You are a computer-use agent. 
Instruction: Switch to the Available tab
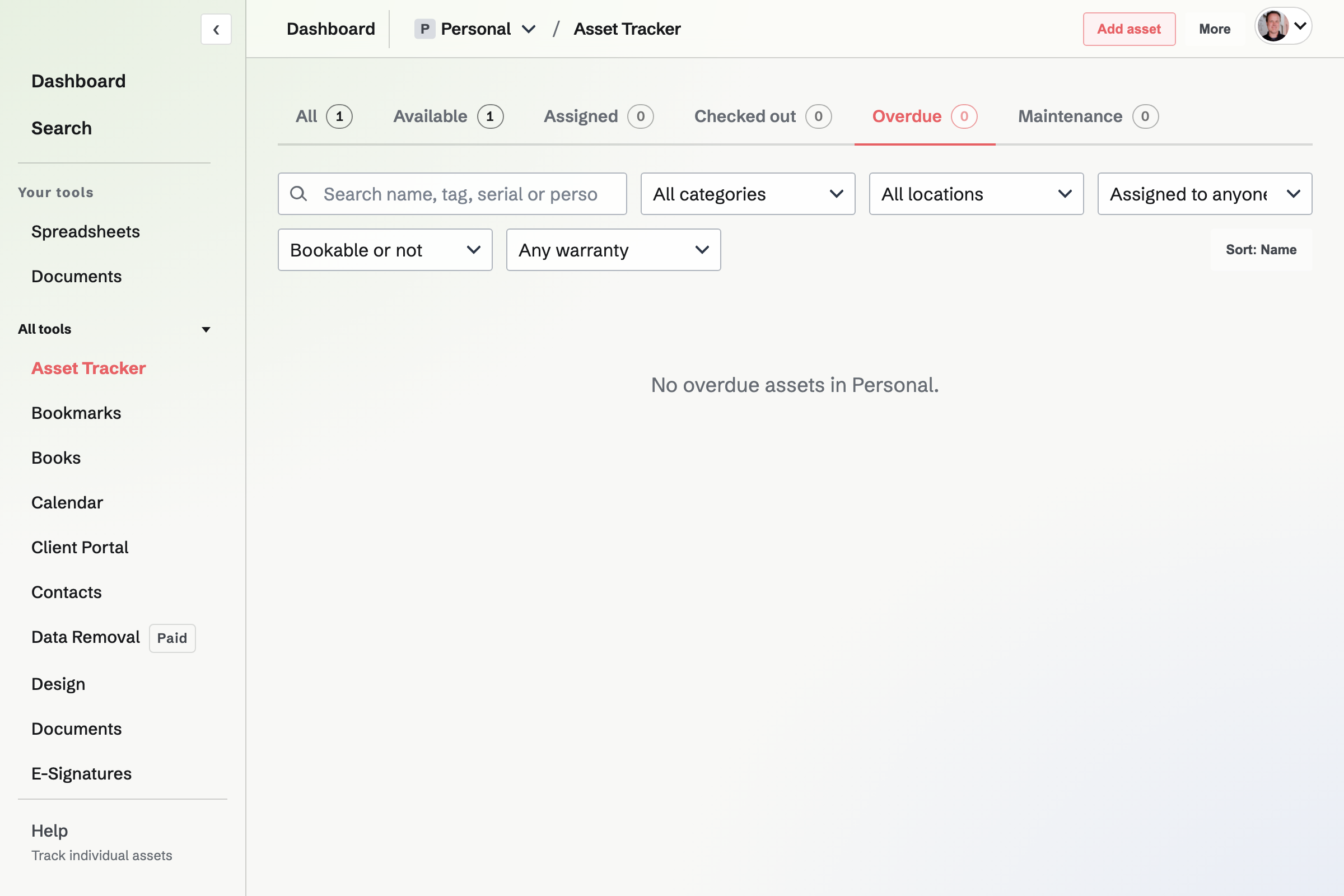tap(448, 116)
